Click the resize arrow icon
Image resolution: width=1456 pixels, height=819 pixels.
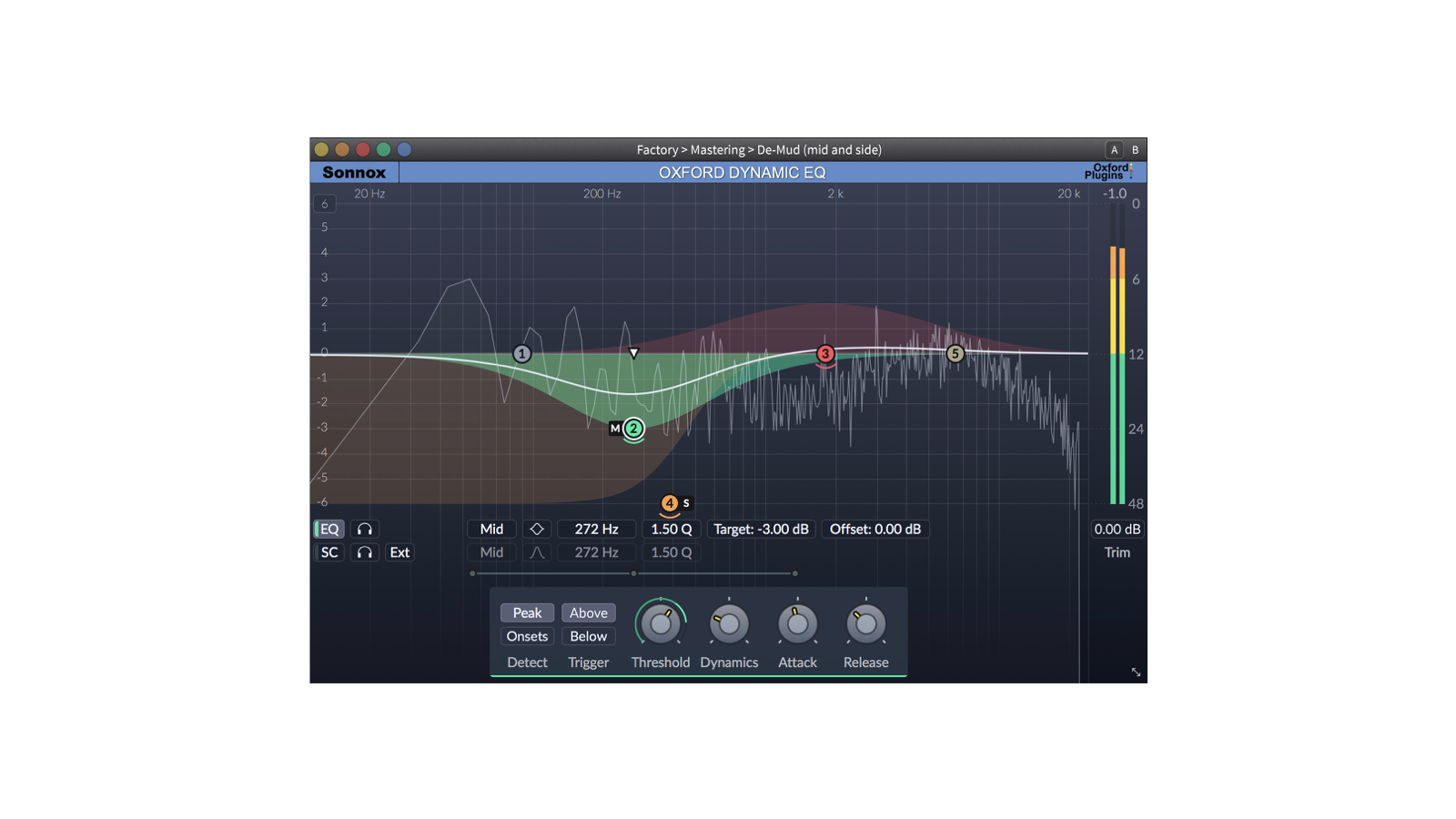pos(1136,672)
